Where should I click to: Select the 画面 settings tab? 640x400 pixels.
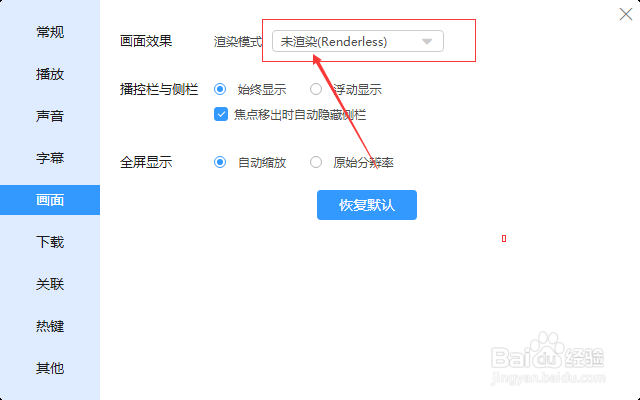[x=50, y=200]
